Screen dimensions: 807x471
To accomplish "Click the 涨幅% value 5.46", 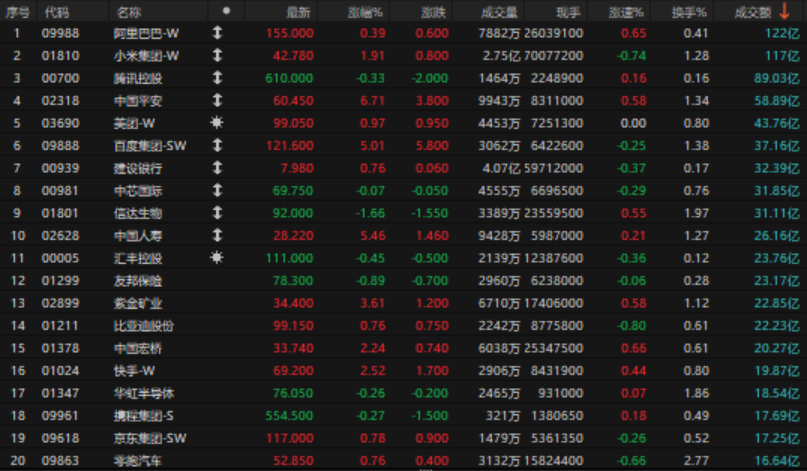I will (373, 236).
